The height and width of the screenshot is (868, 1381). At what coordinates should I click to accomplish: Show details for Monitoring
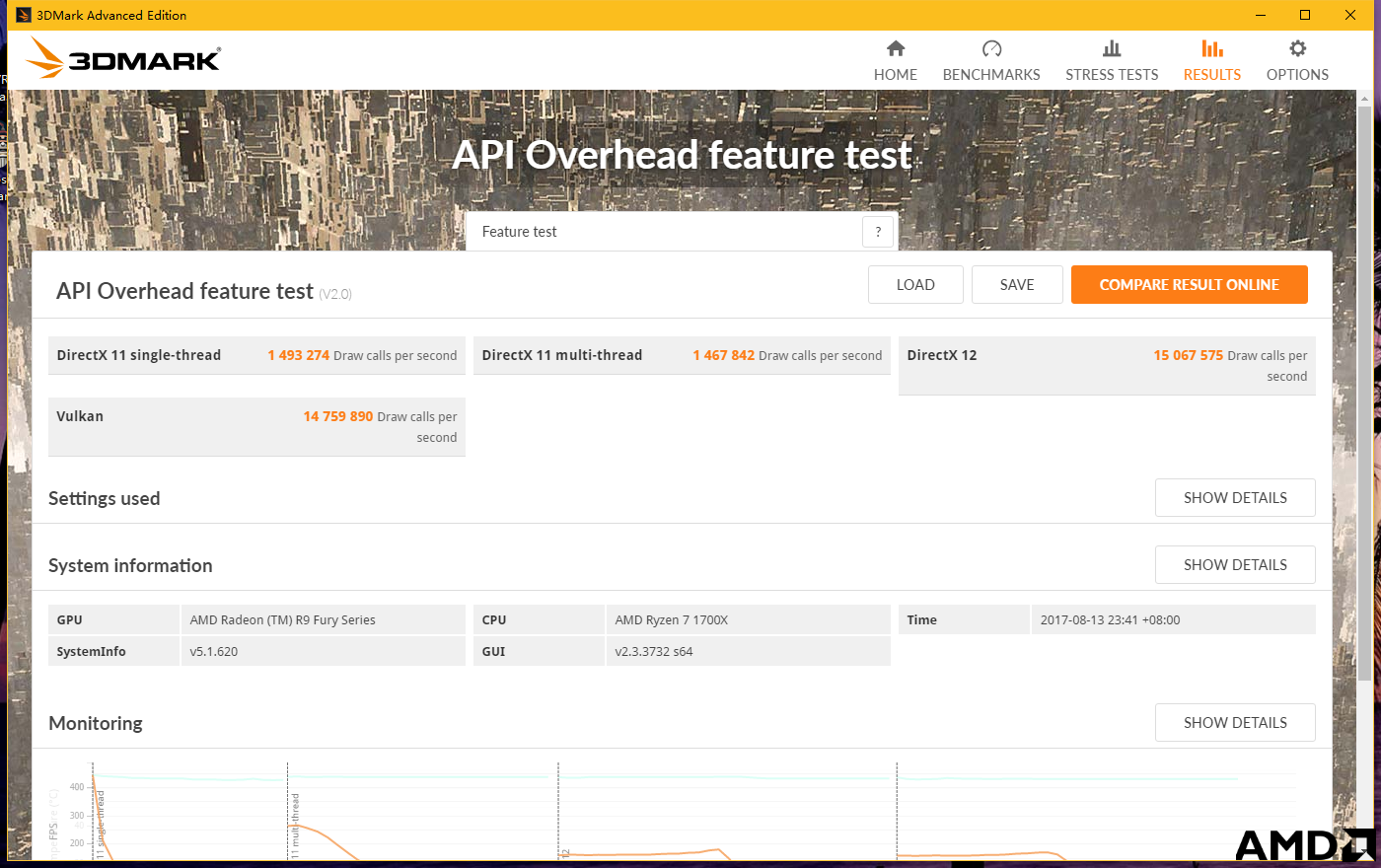(1235, 722)
